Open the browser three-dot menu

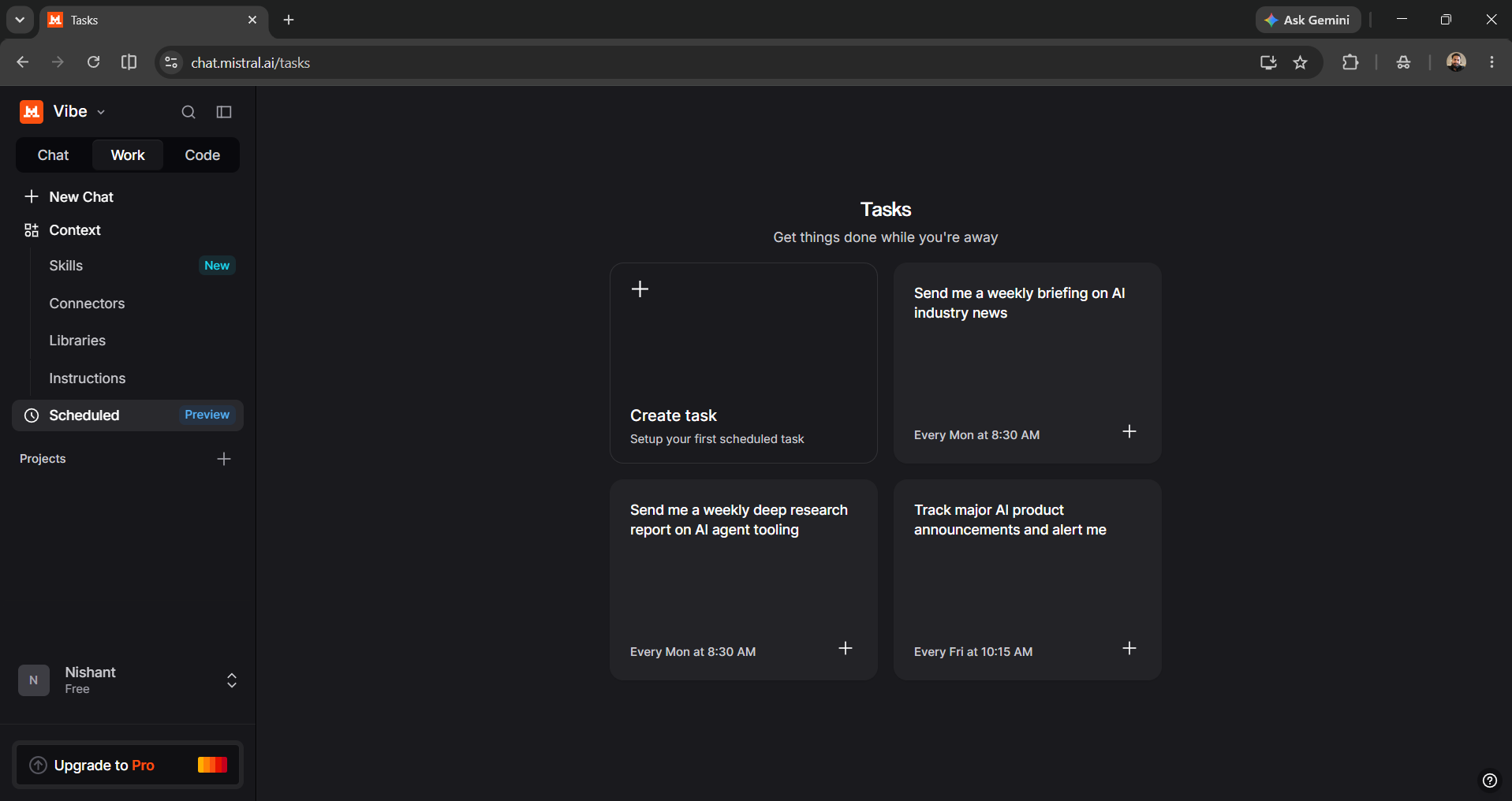tap(1491, 62)
